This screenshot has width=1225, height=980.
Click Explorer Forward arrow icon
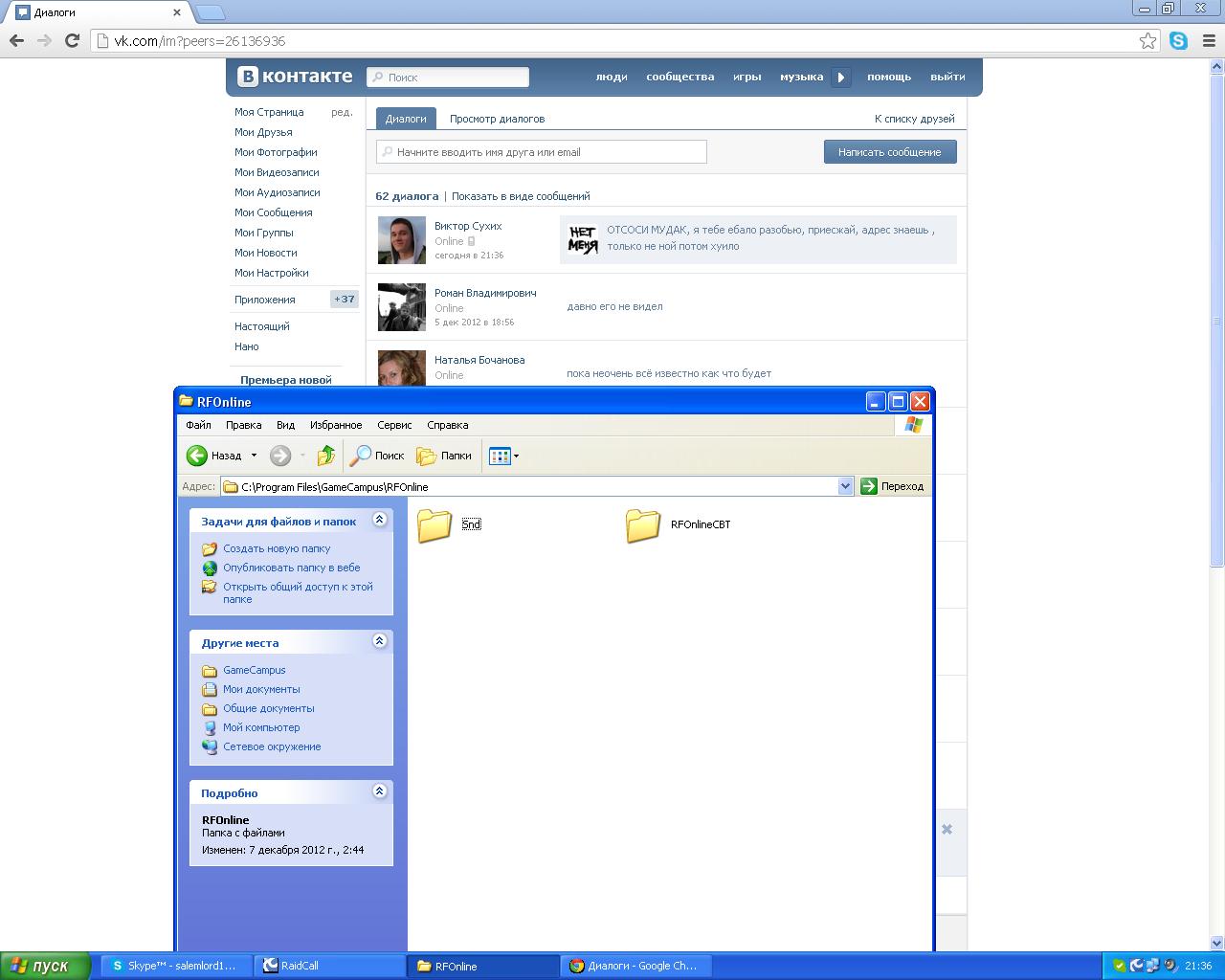point(280,456)
